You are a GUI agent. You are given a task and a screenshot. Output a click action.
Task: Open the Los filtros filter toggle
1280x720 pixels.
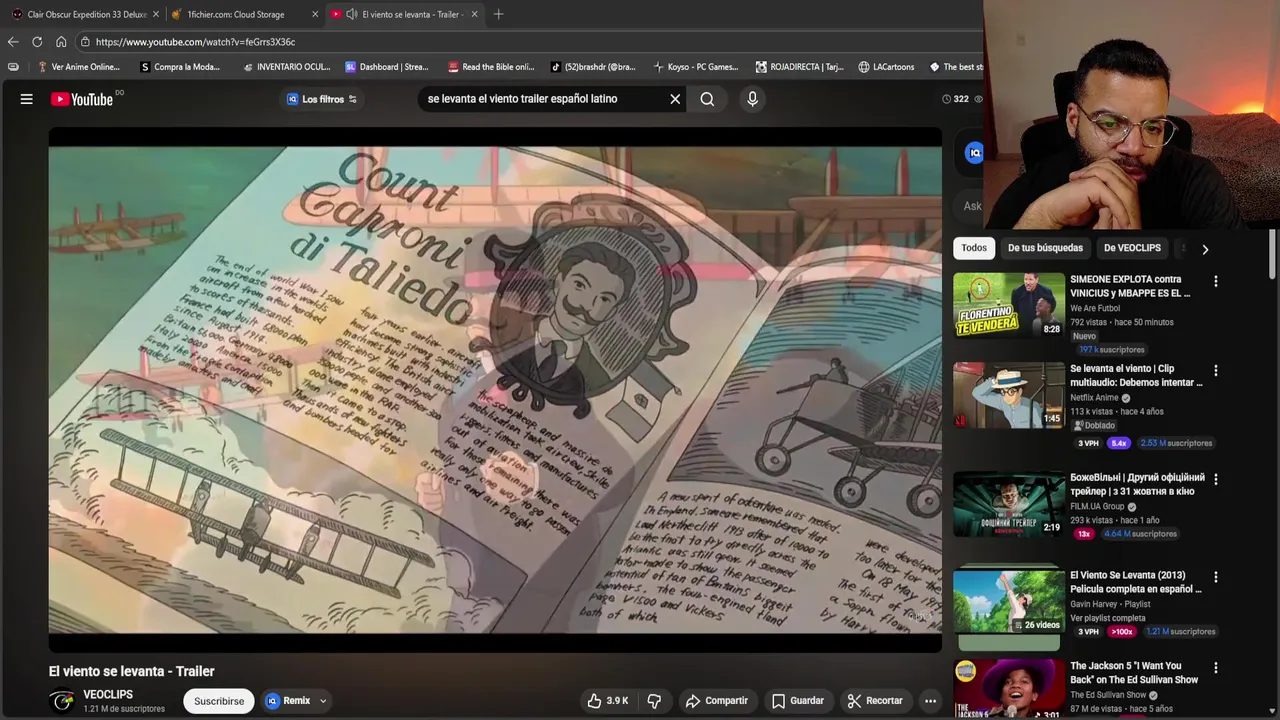coord(321,99)
